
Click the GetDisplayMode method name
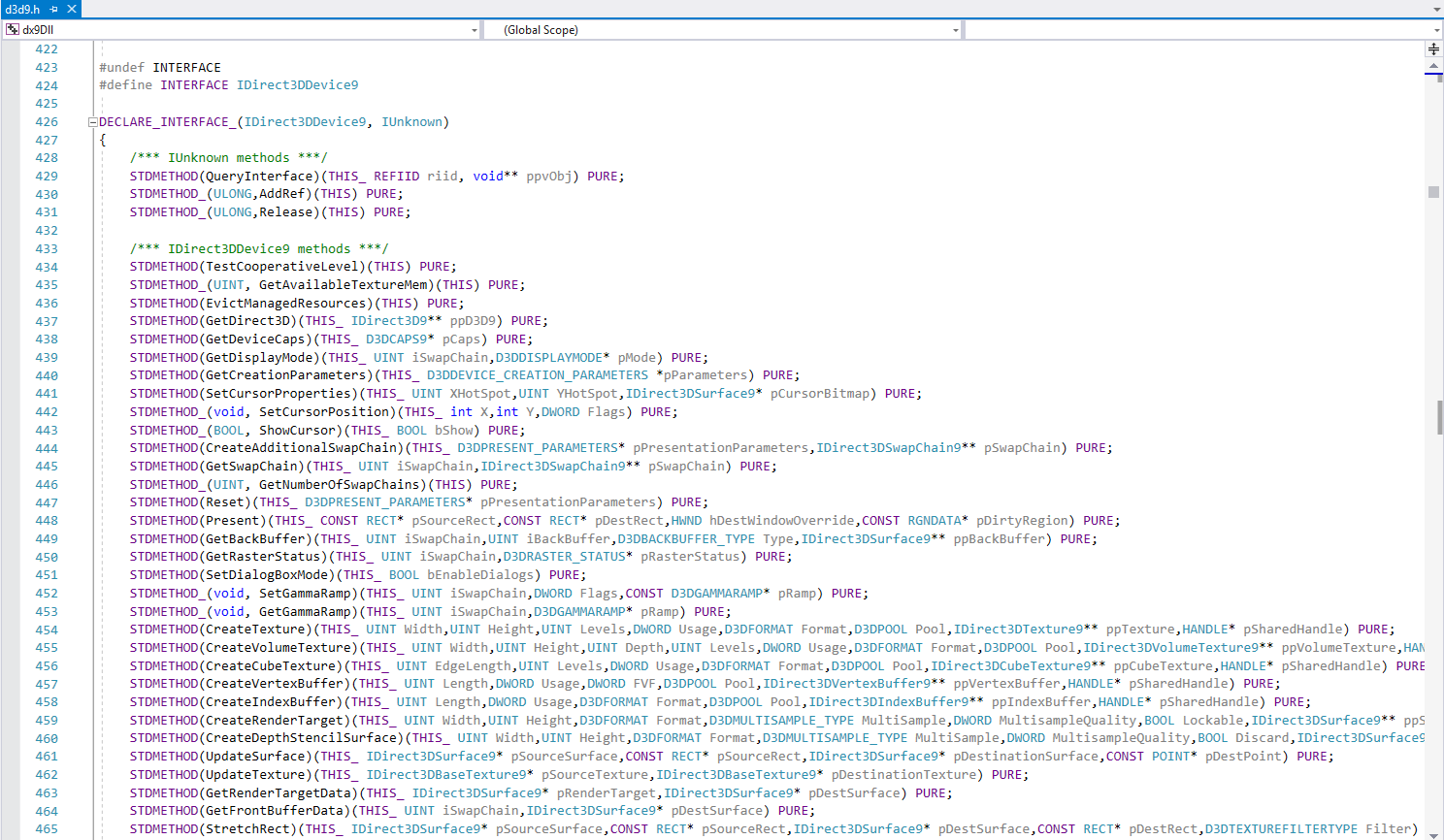point(259,358)
